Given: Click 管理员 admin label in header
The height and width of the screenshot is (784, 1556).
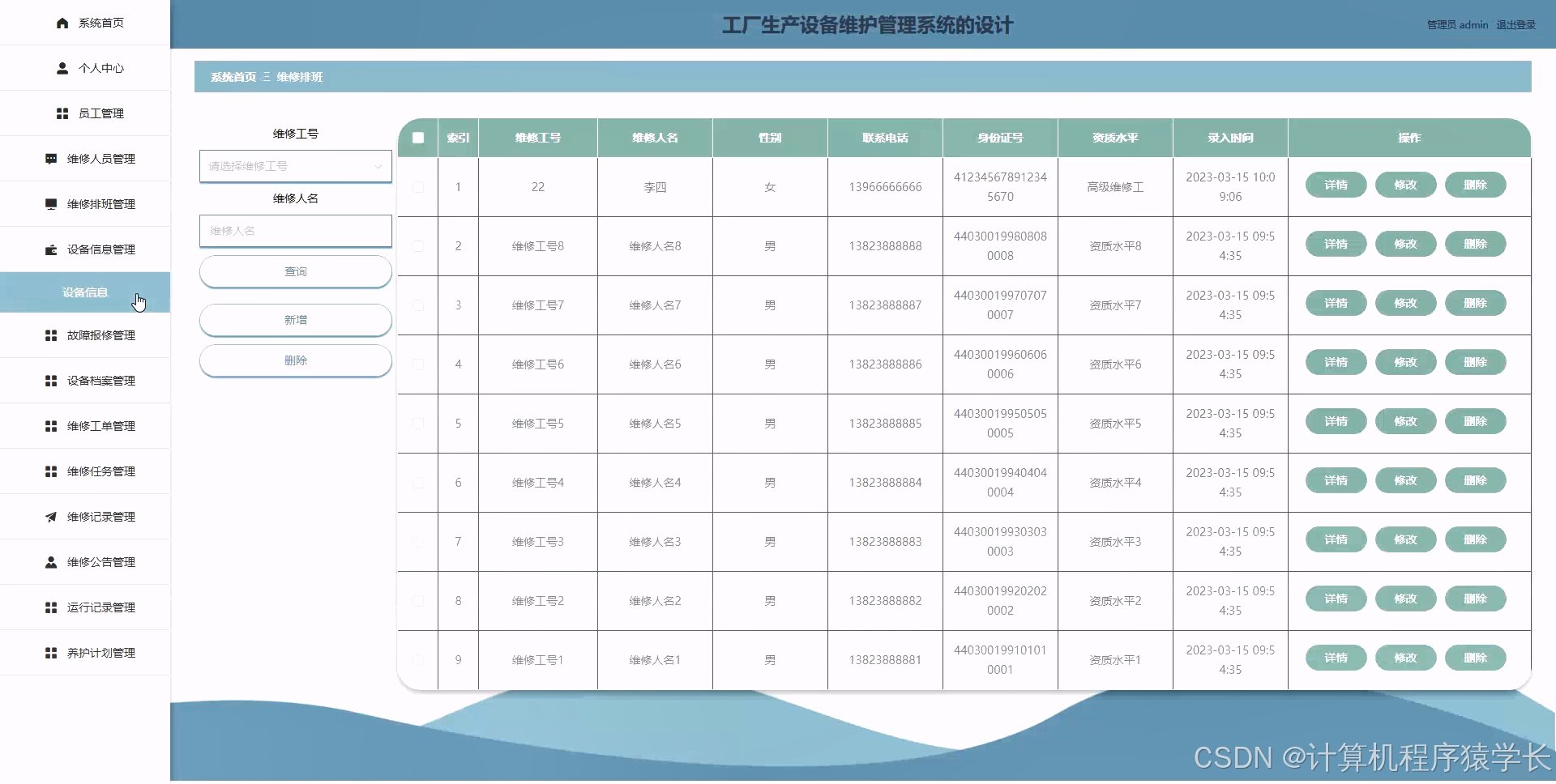Looking at the screenshot, I should tap(1457, 25).
